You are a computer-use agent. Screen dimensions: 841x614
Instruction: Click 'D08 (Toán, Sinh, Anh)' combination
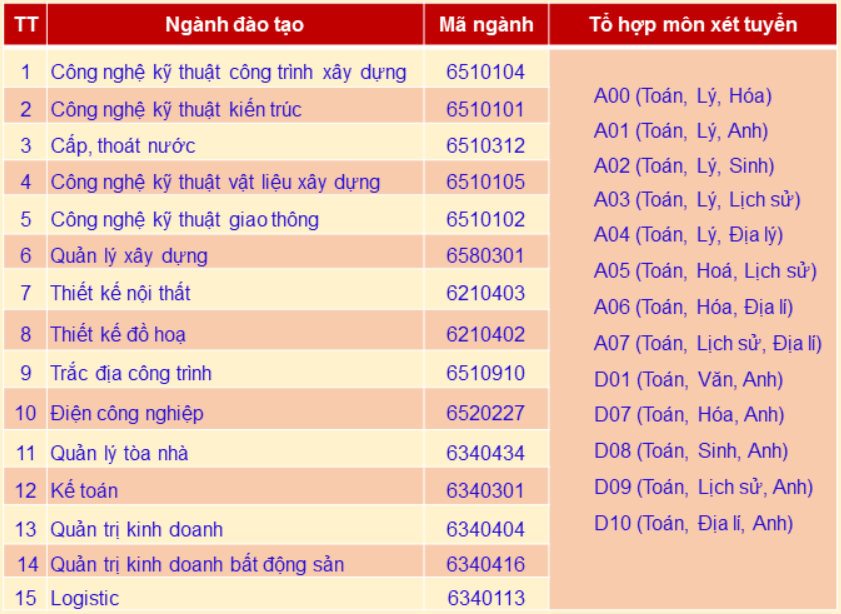click(691, 451)
